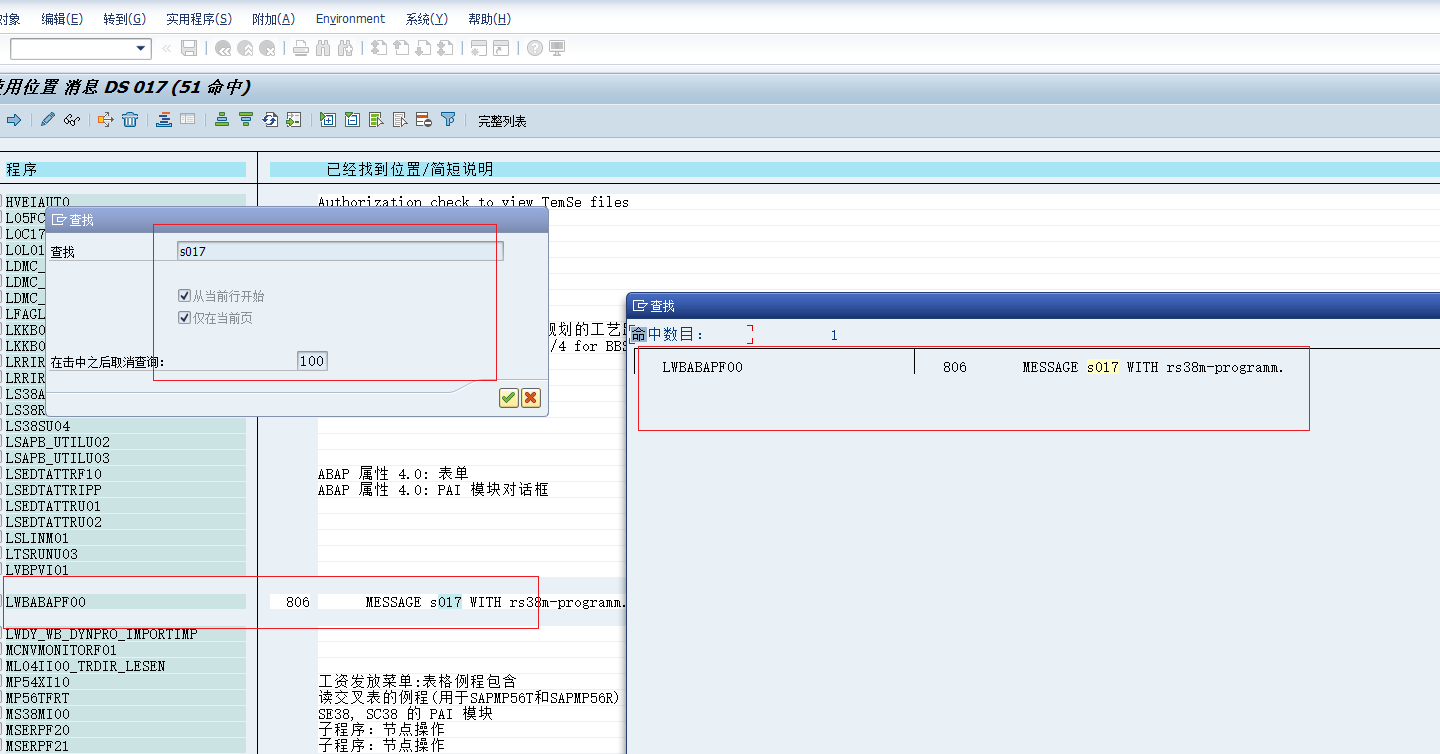Click the hit limit field showing 100
The width and height of the screenshot is (1440, 754).
(312, 361)
